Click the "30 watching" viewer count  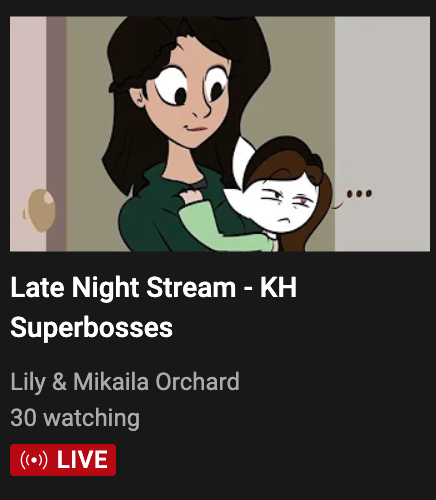75,418
